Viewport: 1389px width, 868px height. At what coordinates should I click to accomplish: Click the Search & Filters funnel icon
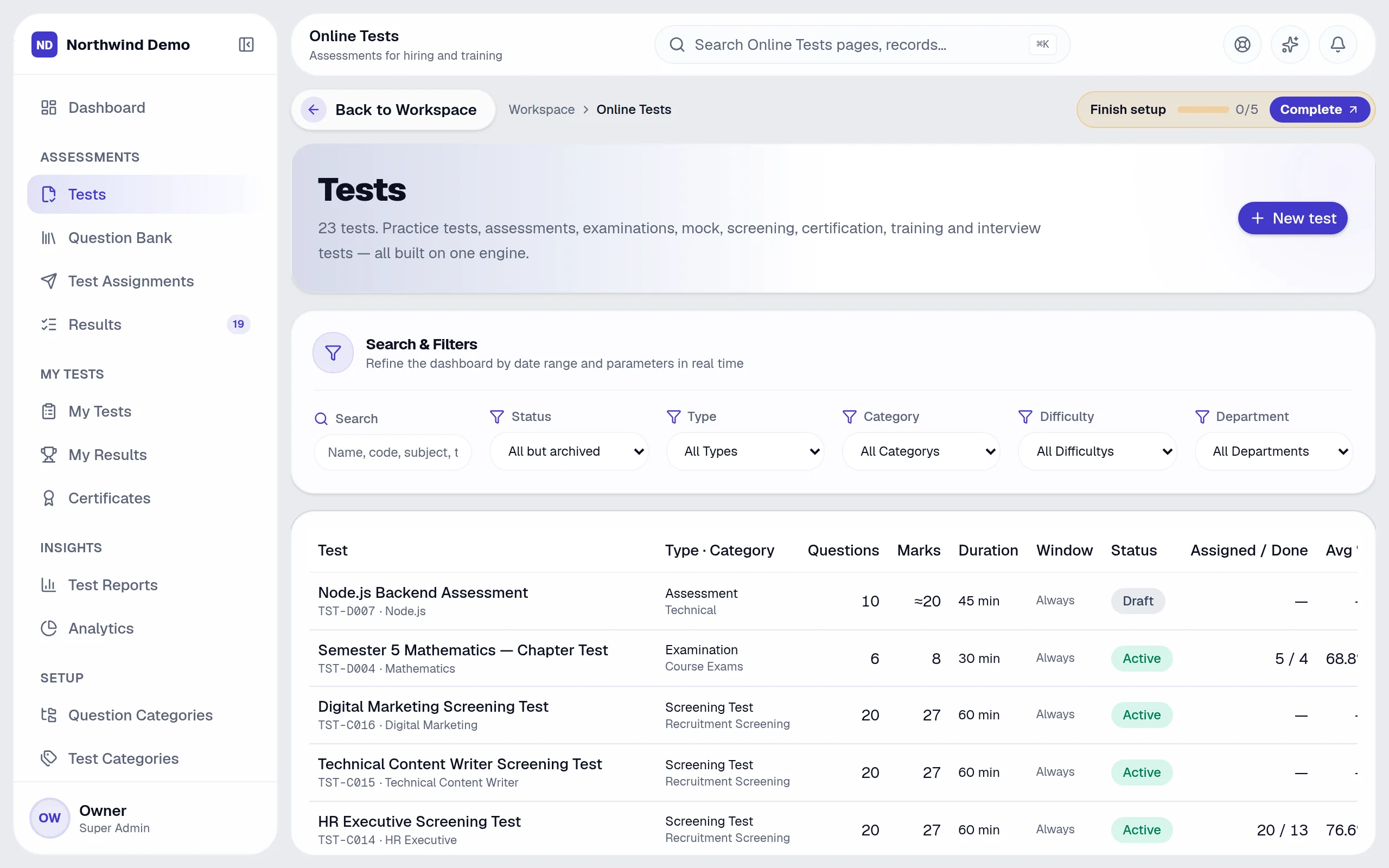click(333, 353)
